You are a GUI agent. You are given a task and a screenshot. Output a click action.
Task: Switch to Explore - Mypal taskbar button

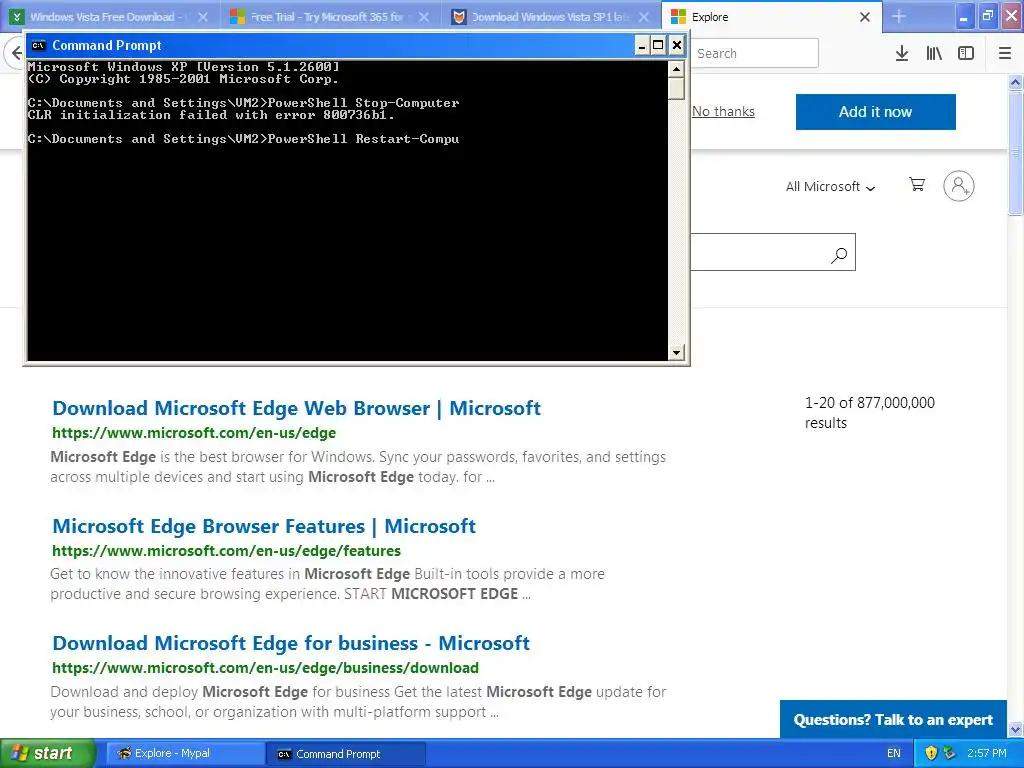(x=185, y=754)
